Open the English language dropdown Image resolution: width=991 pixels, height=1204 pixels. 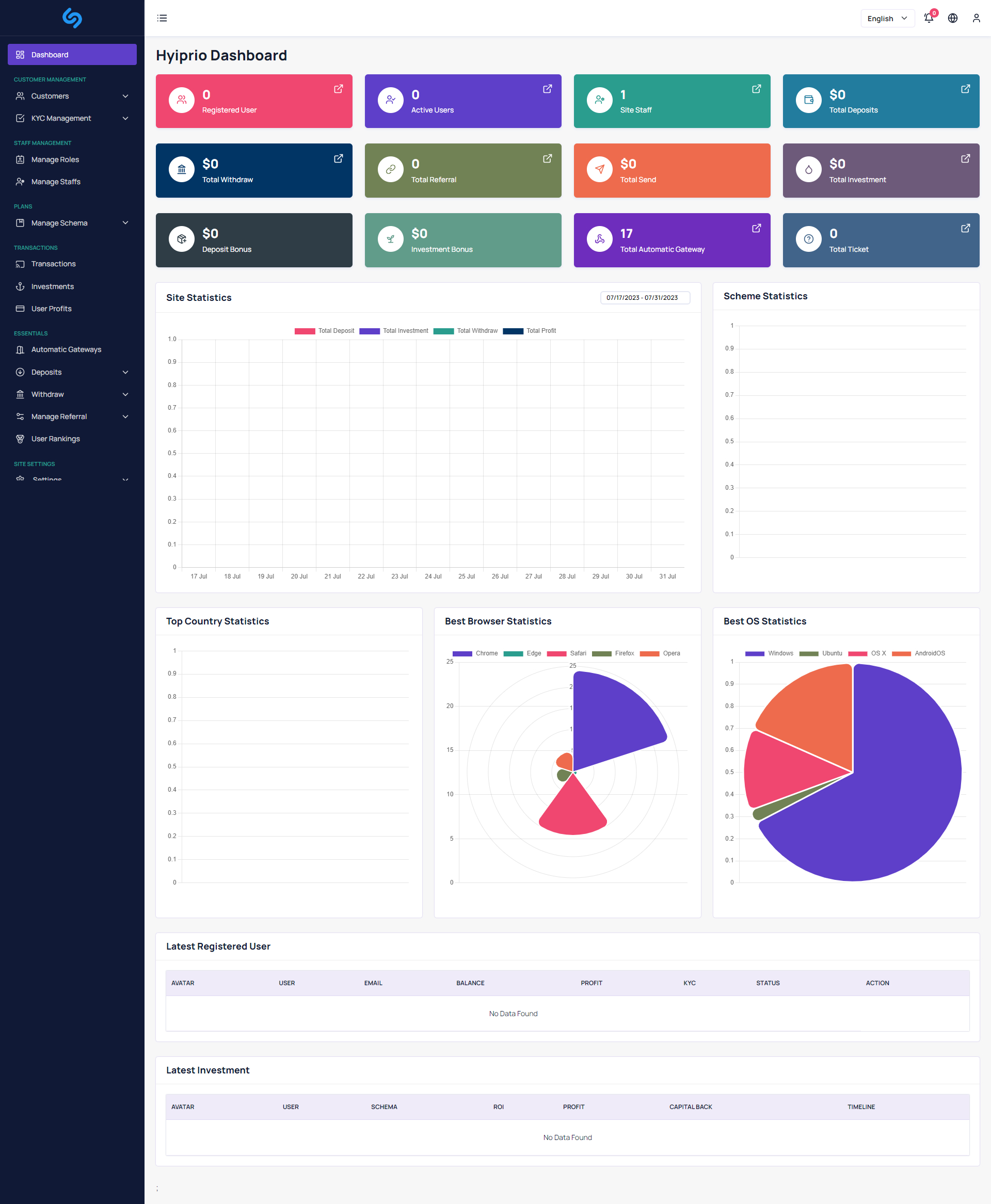pyautogui.click(x=887, y=18)
